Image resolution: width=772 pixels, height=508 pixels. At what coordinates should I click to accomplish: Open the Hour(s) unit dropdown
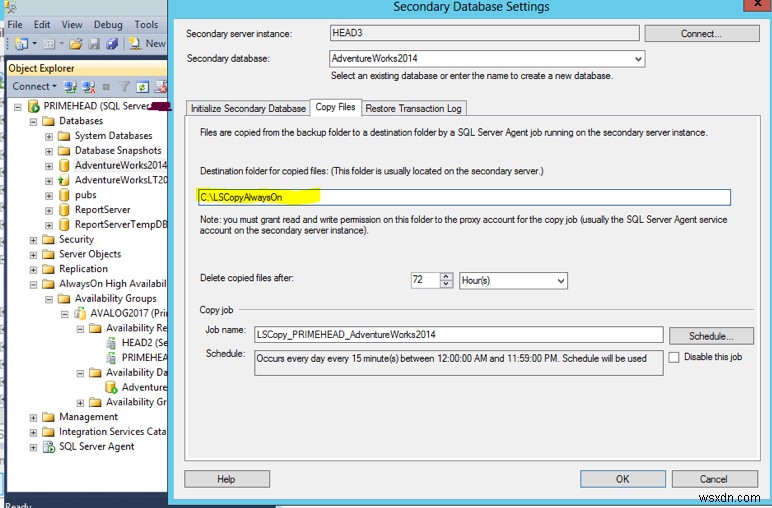560,281
